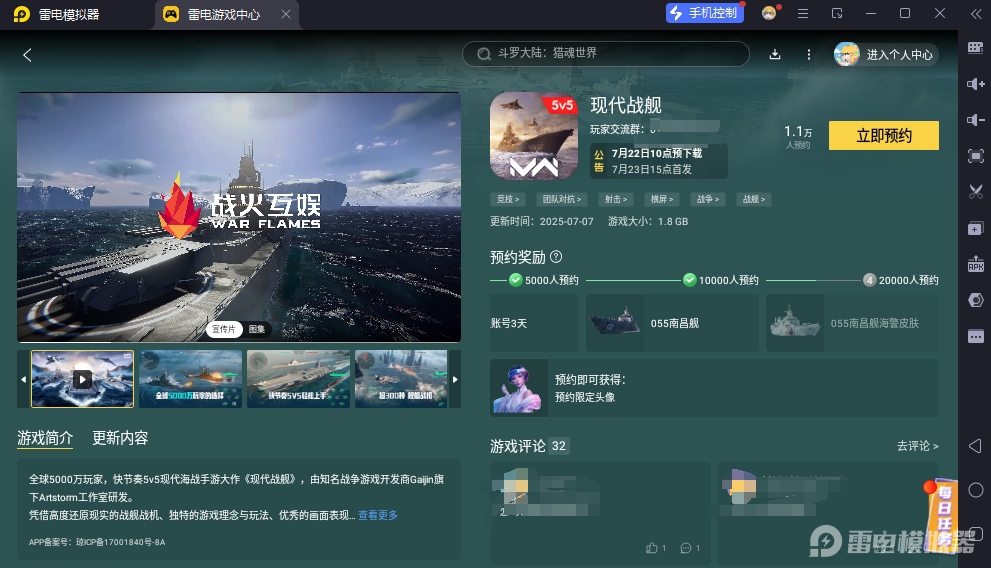Screen dimensions: 991x568
Task: Click the title bar shrink-window icon
Action: pos(837,13)
